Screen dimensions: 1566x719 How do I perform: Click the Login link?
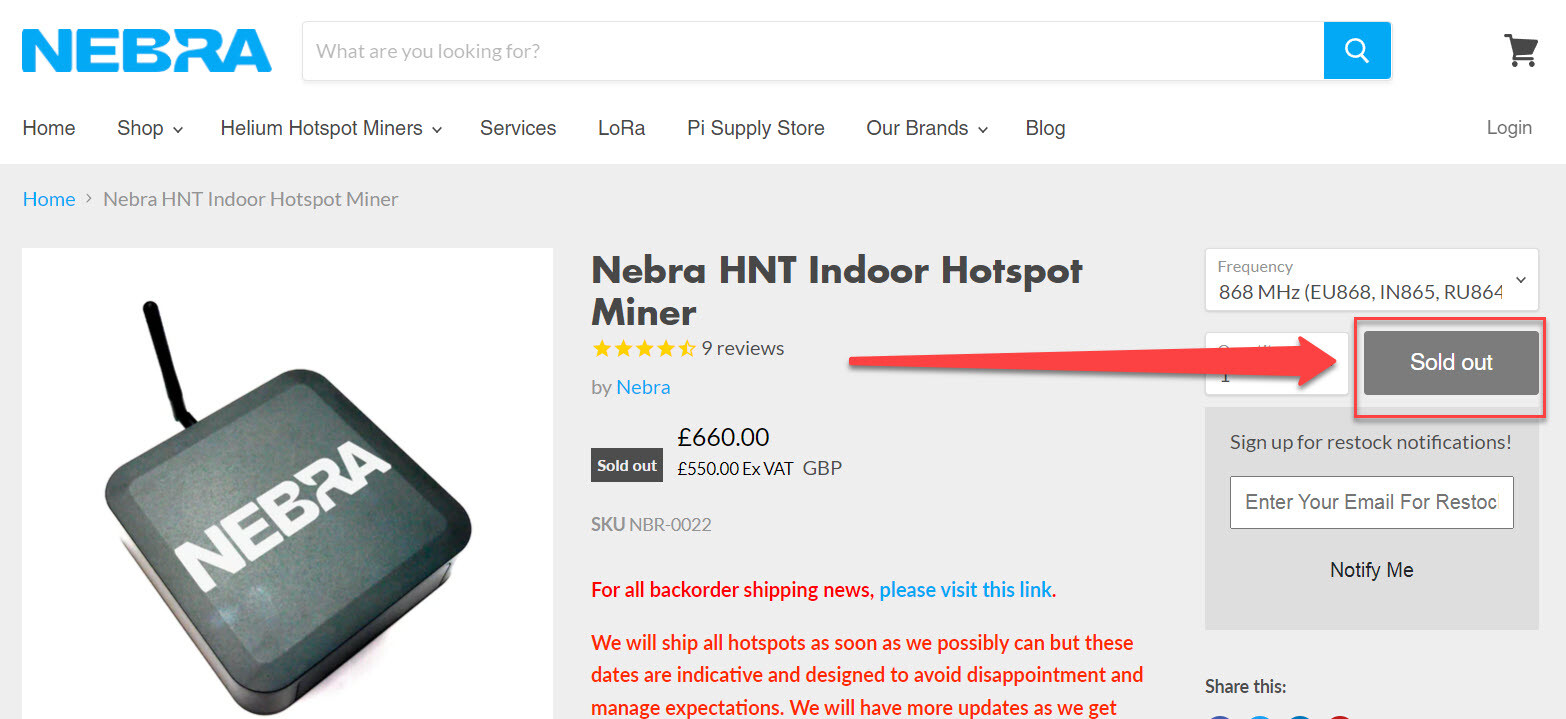(x=1509, y=127)
